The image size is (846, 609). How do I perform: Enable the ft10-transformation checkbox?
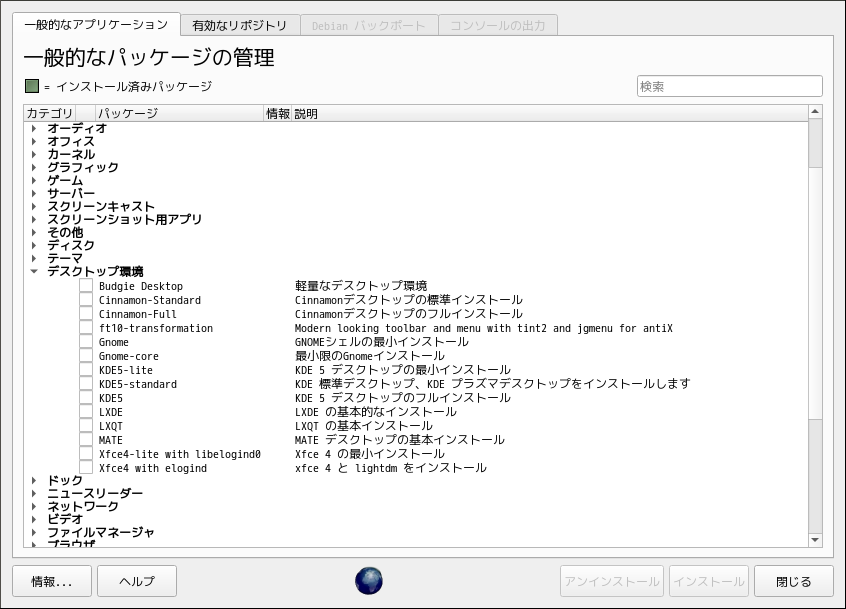pyautogui.click(x=86, y=328)
